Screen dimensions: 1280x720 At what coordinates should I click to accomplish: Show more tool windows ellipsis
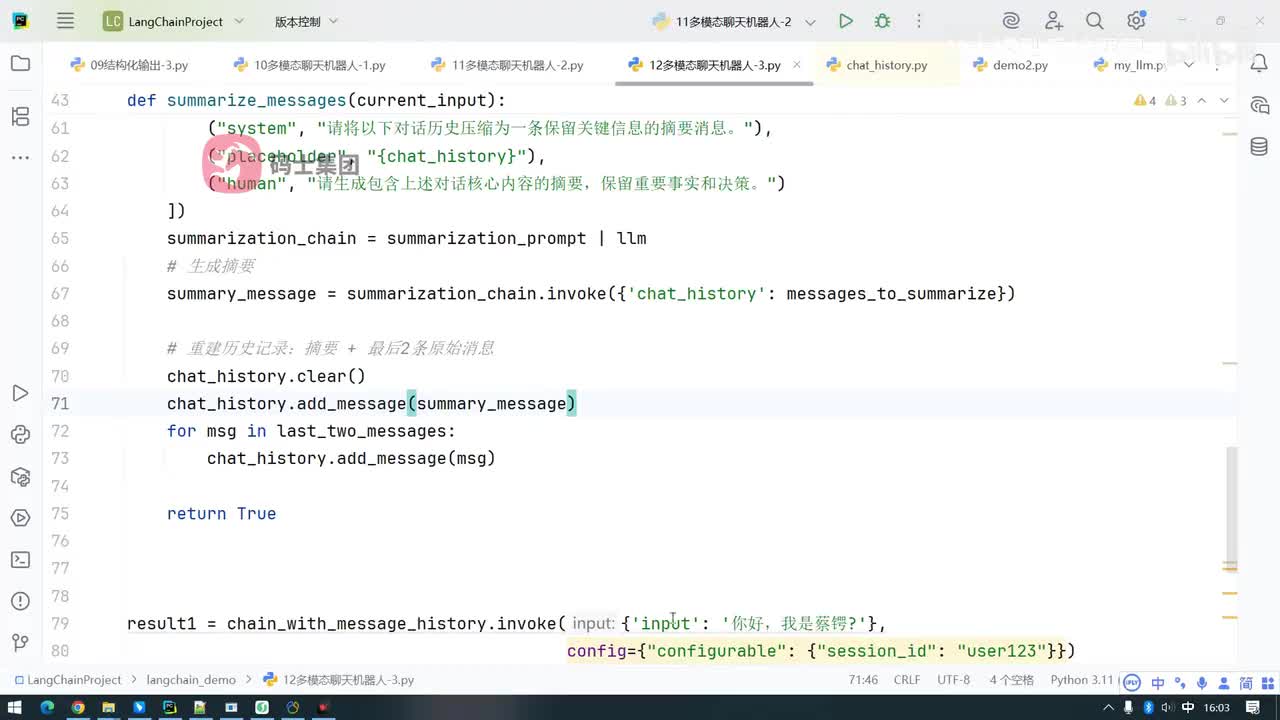[x=20, y=157]
